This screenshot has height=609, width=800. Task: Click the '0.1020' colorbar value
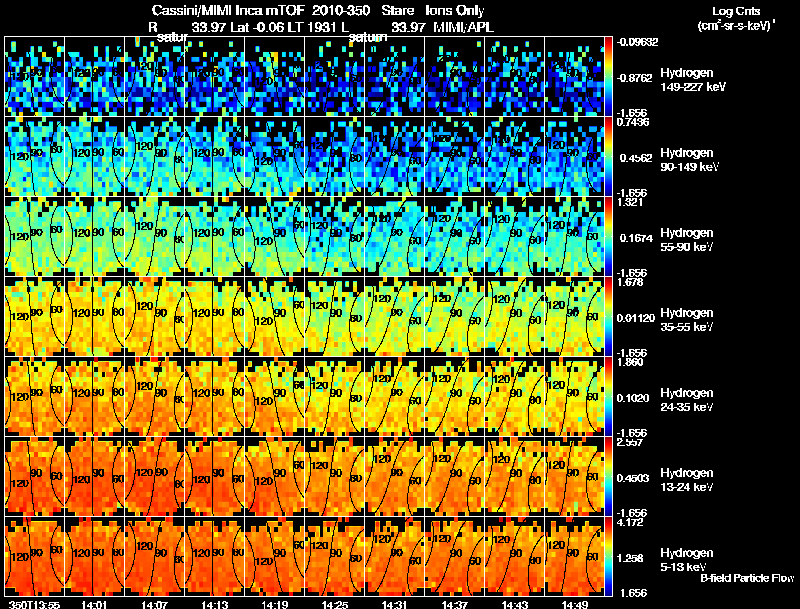click(x=634, y=398)
